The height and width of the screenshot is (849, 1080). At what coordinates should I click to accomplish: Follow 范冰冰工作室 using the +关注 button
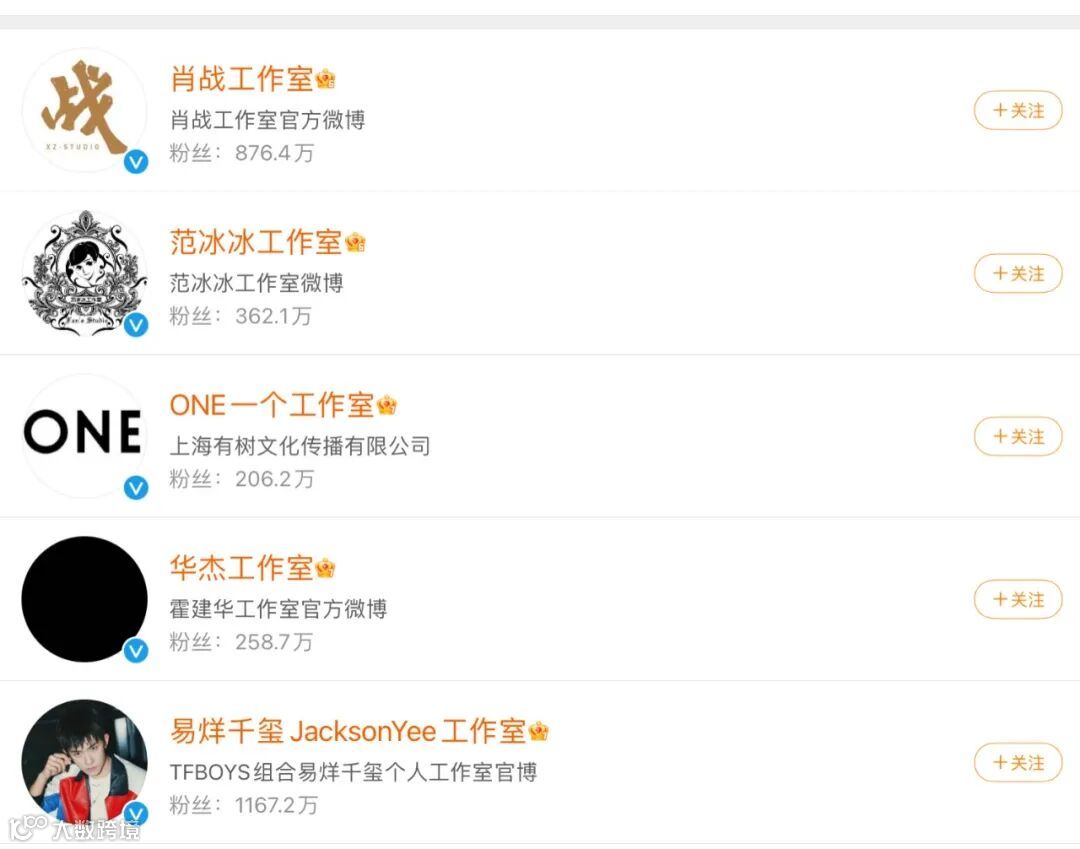click(x=1018, y=273)
